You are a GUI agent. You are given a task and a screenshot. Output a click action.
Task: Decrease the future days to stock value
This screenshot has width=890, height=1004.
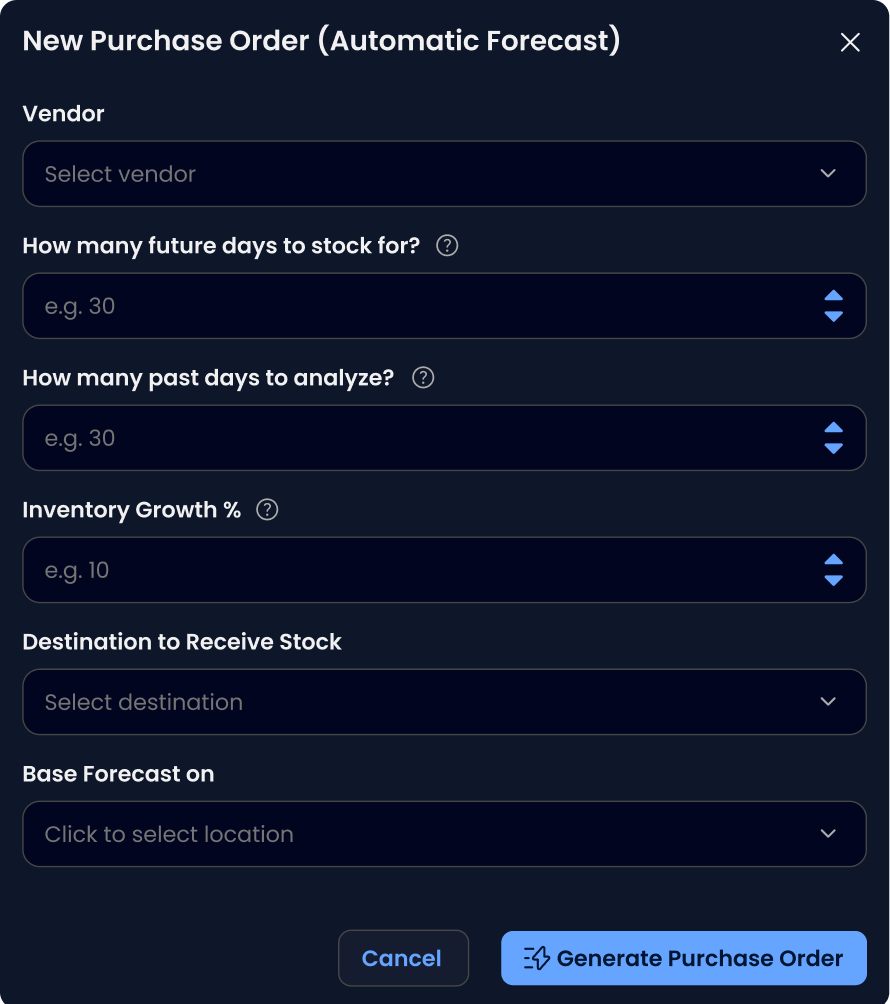pos(834,316)
